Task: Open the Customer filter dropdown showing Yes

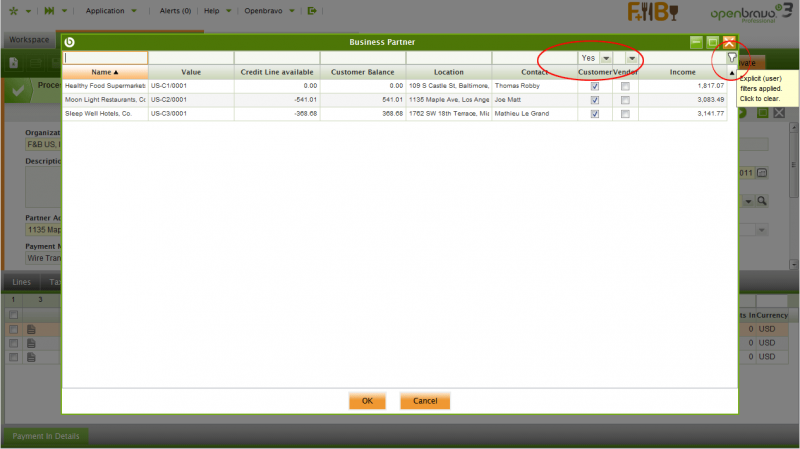Action: 605,58
